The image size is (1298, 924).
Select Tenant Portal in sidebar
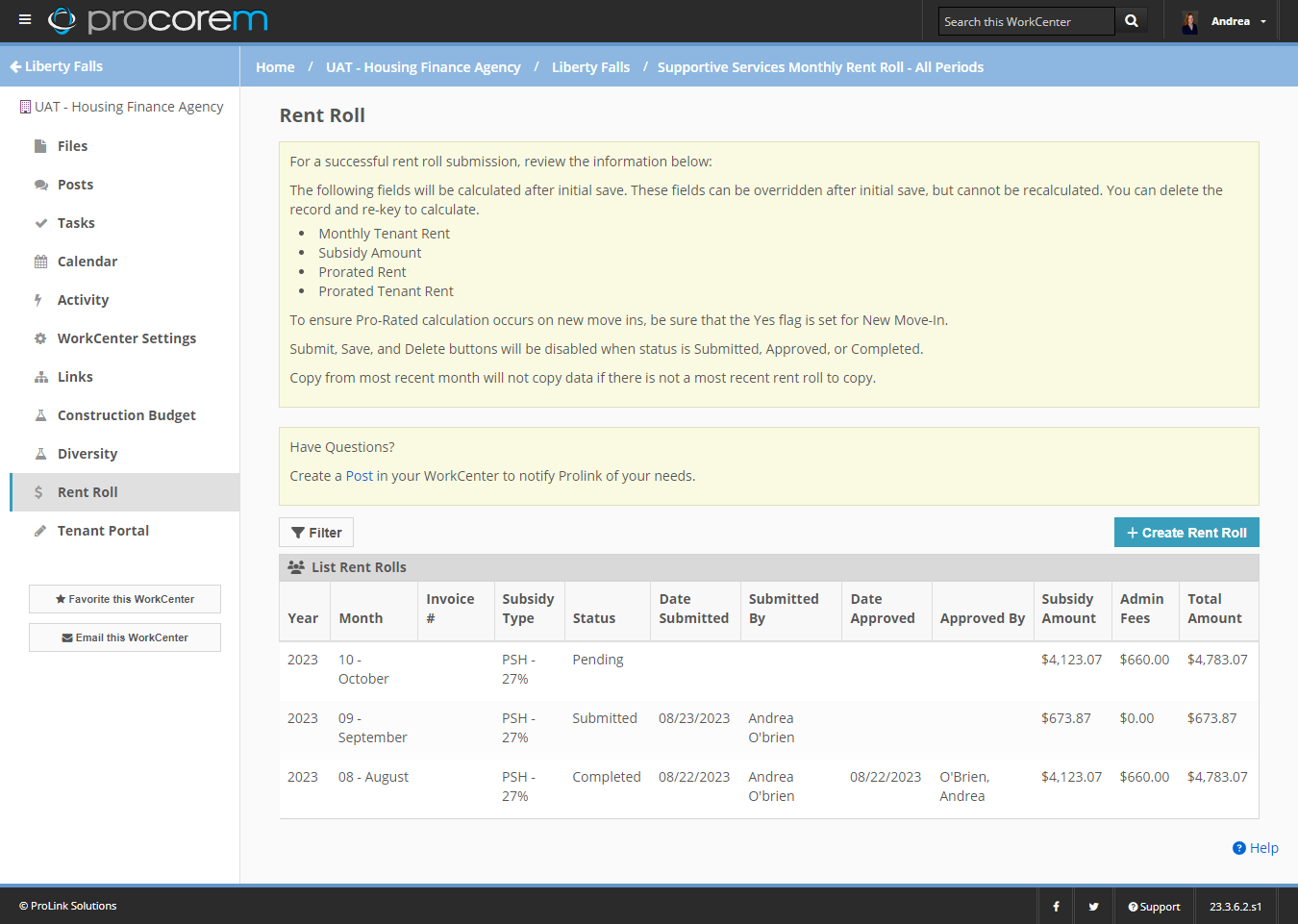point(103,531)
